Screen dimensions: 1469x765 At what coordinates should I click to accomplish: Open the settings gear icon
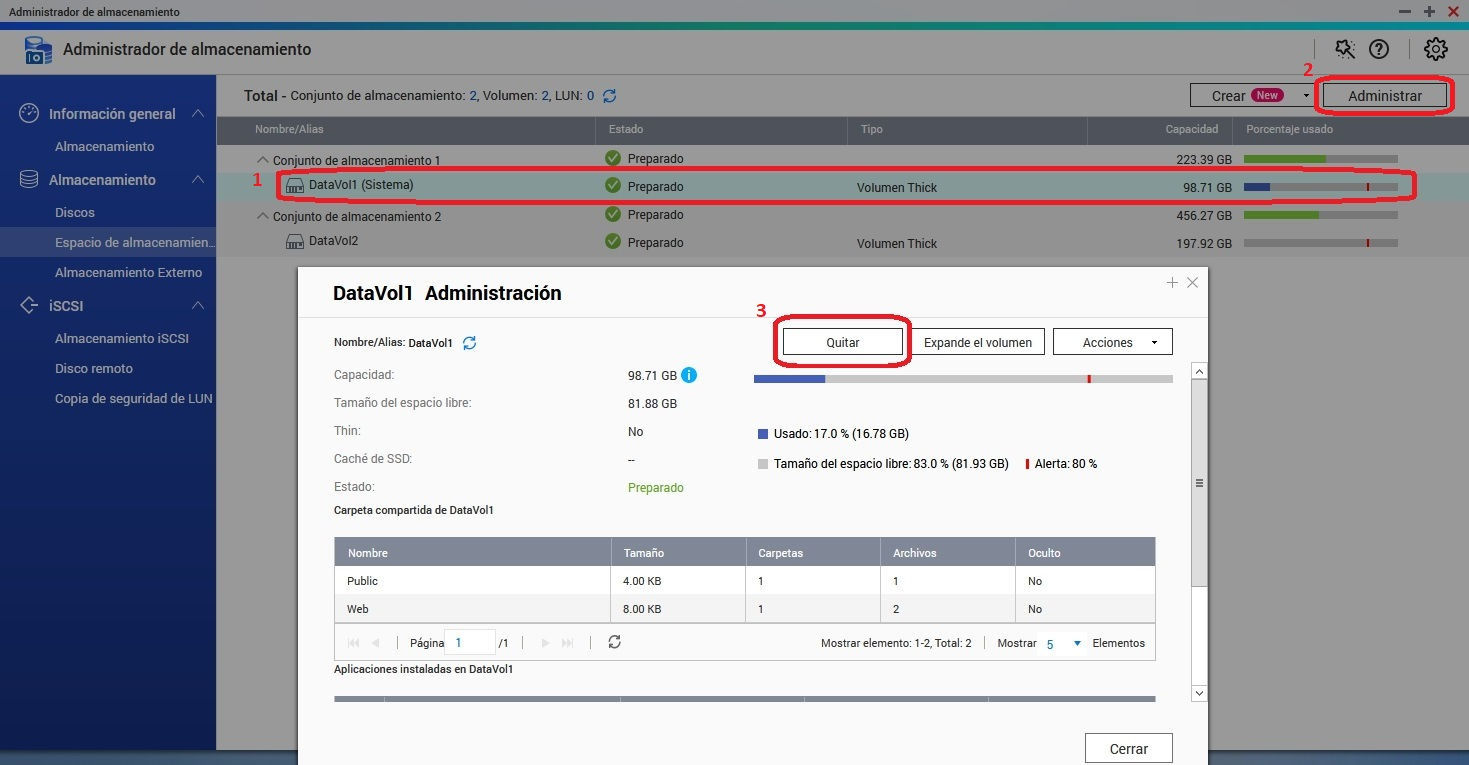[1435, 49]
